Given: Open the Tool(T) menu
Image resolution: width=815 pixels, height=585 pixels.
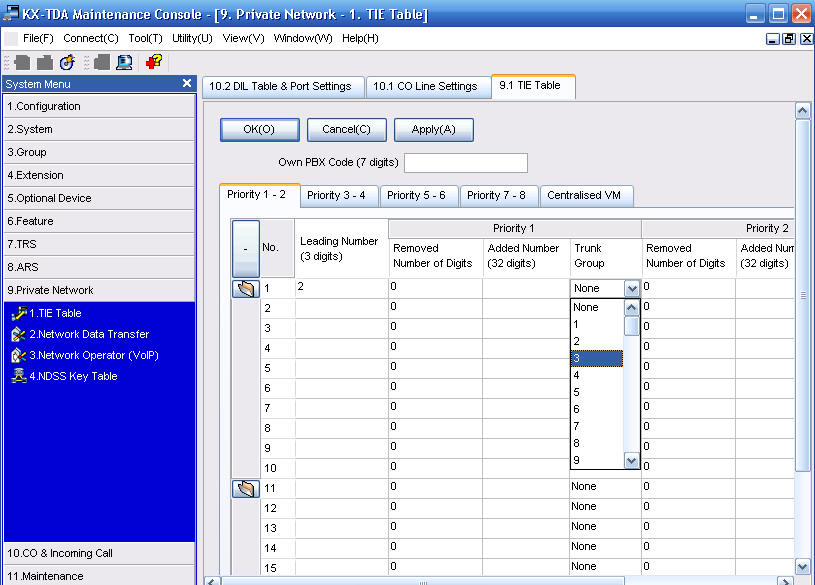Looking at the screenshot, I should pyautogui.click(x=146, y=38).
